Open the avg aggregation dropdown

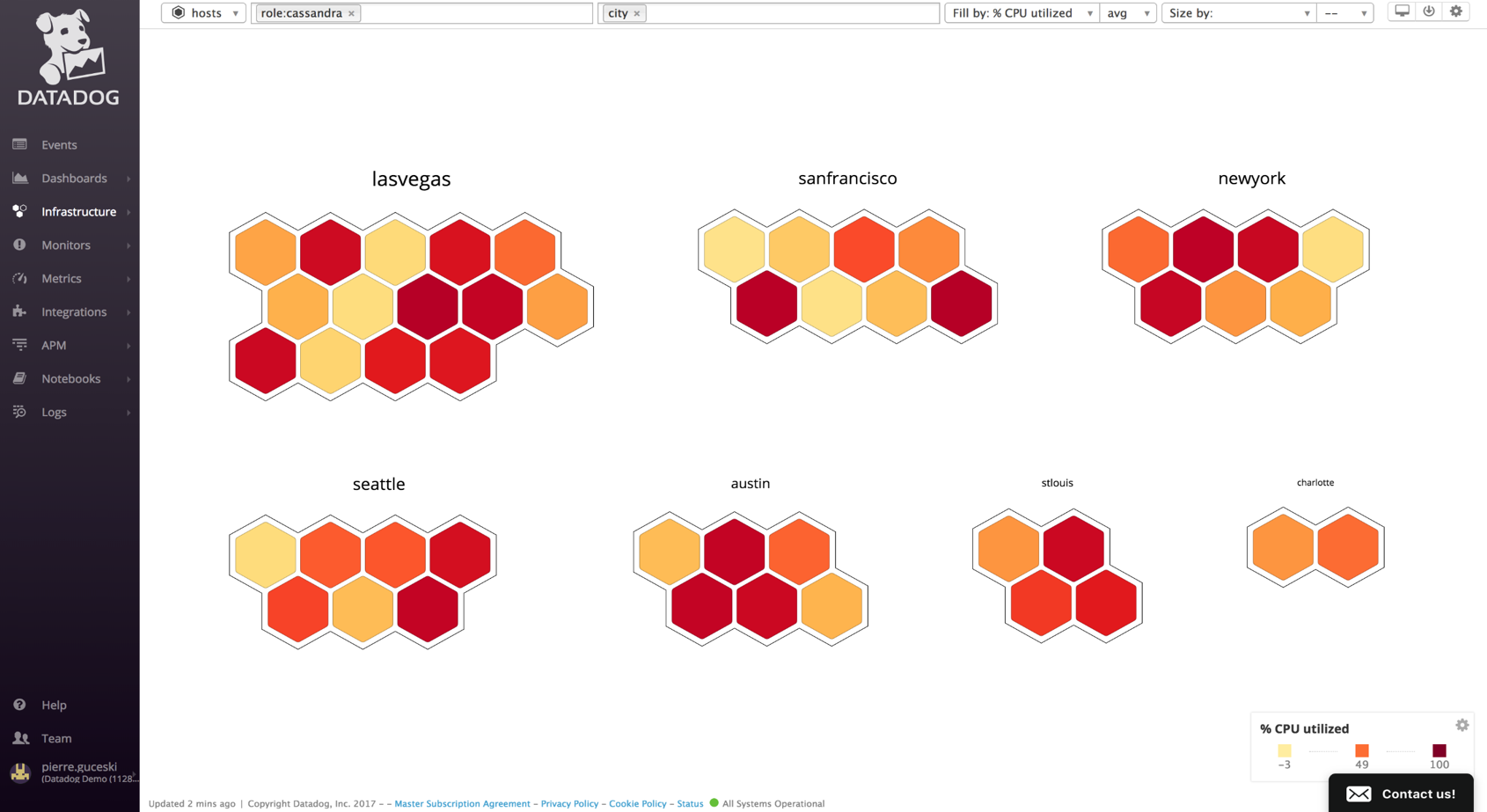point(1127,13)
